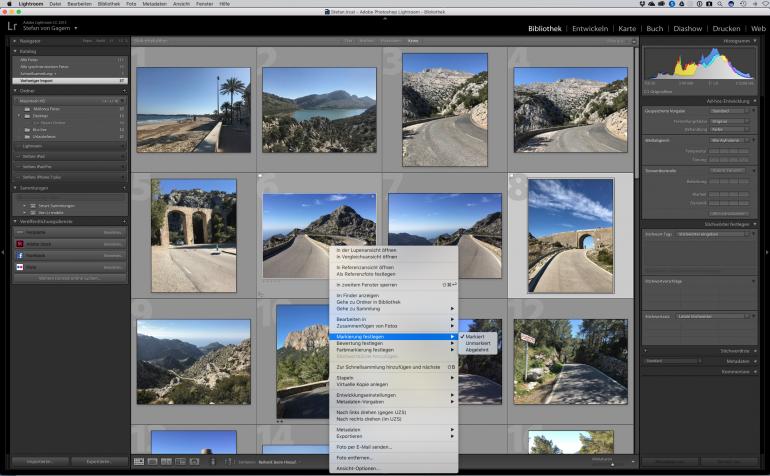Expand the Smart-Sammlungen tree arrow

[25, 206]
